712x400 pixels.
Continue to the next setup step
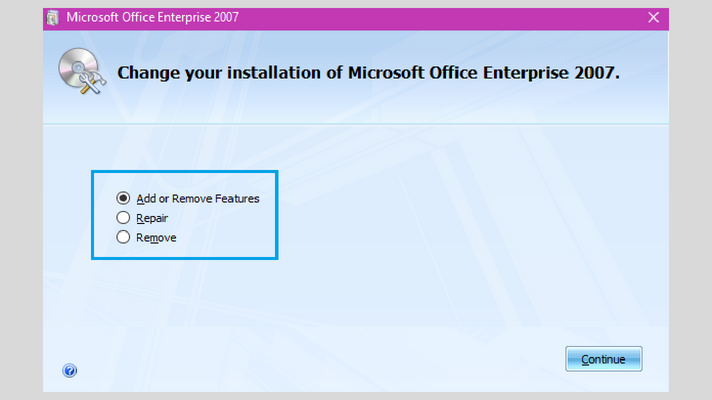click(603, 359)
